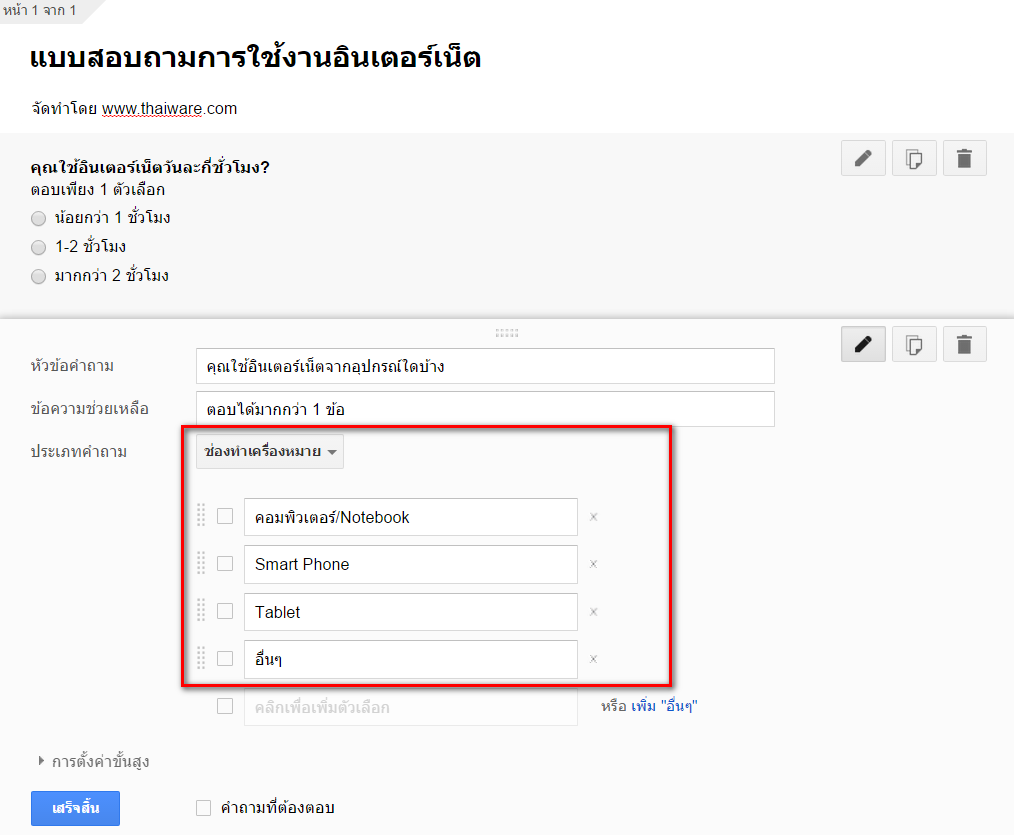Choose the มากกว่า 2 ชั่วโมง radio option
The image size is (1014, 835).
tap(39, 276)
